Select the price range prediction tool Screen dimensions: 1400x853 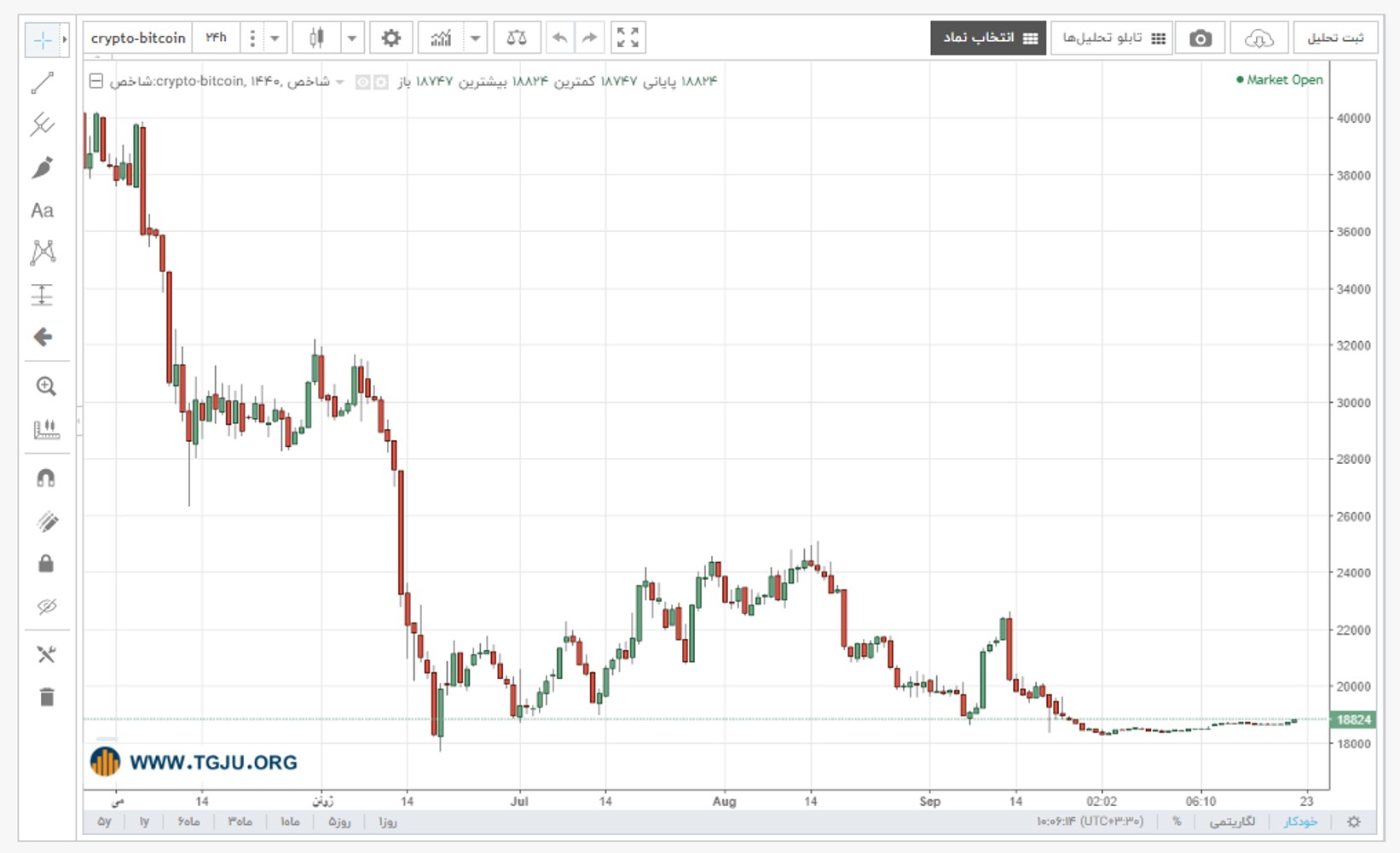(42, 295)
